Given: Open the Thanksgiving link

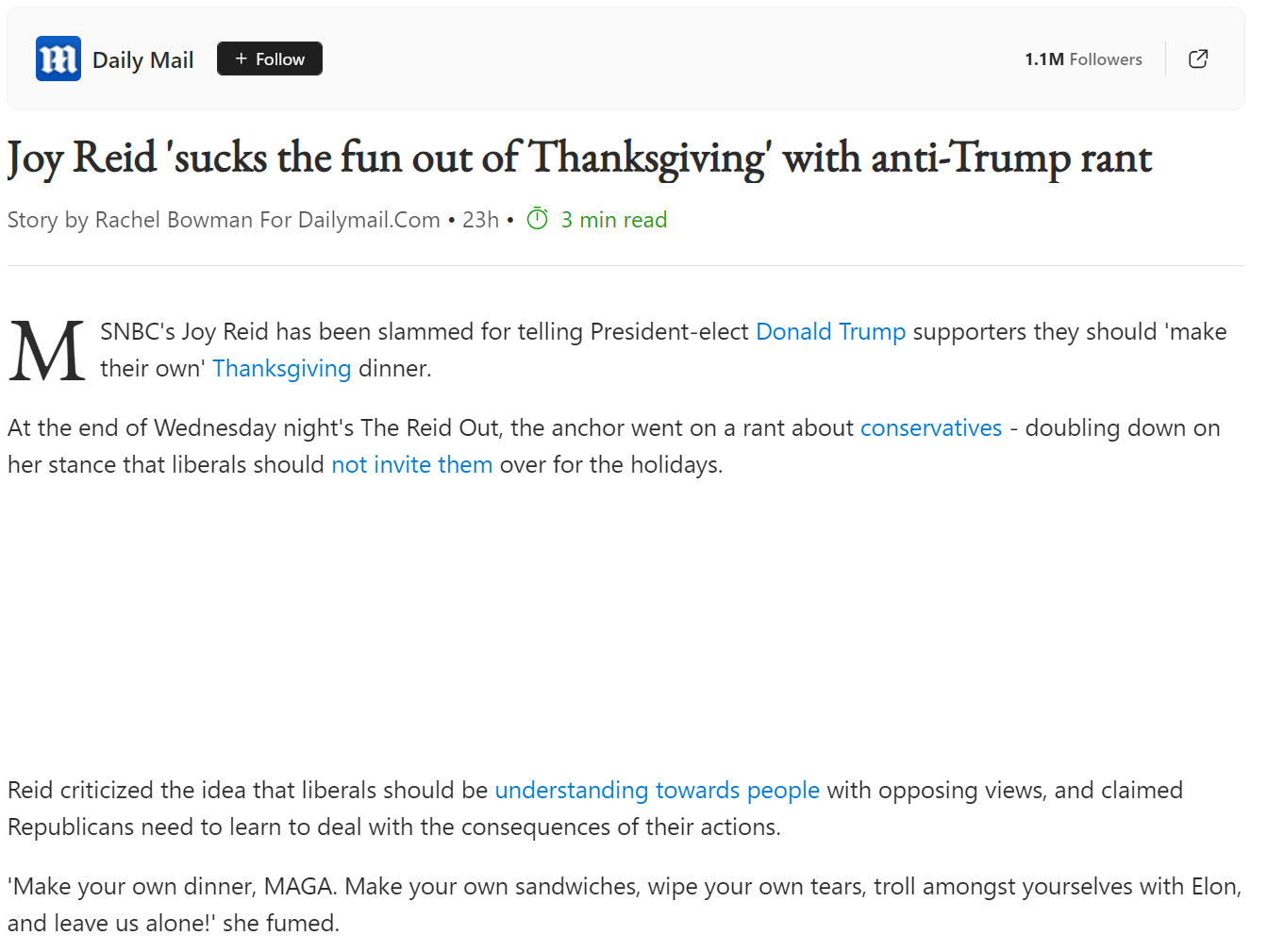Looking at the screenshot, I should click(x=281, y=369).
